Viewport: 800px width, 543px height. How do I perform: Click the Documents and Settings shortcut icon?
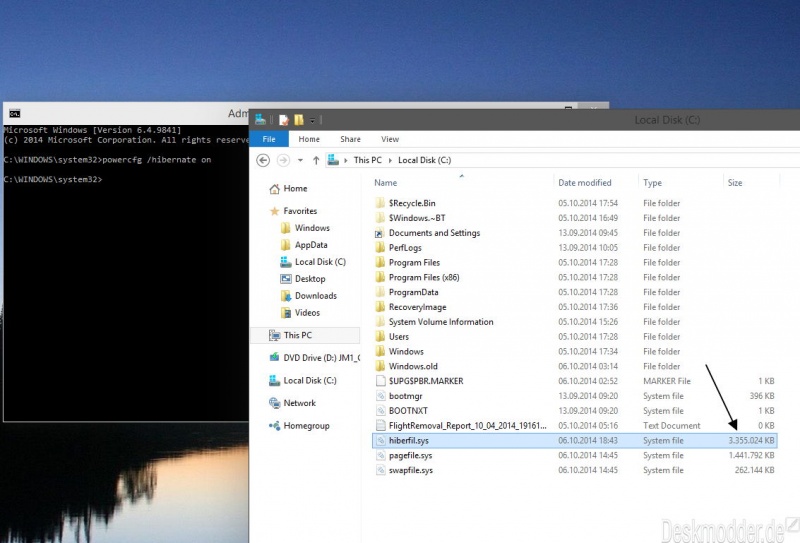coord(380,232)
